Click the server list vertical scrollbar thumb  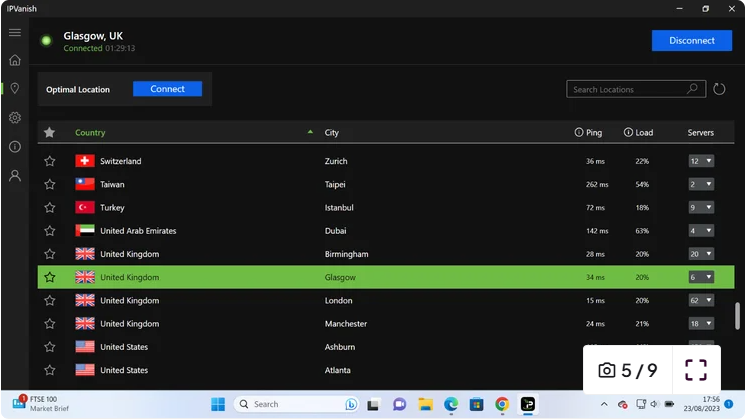click(x=737, y=316)
